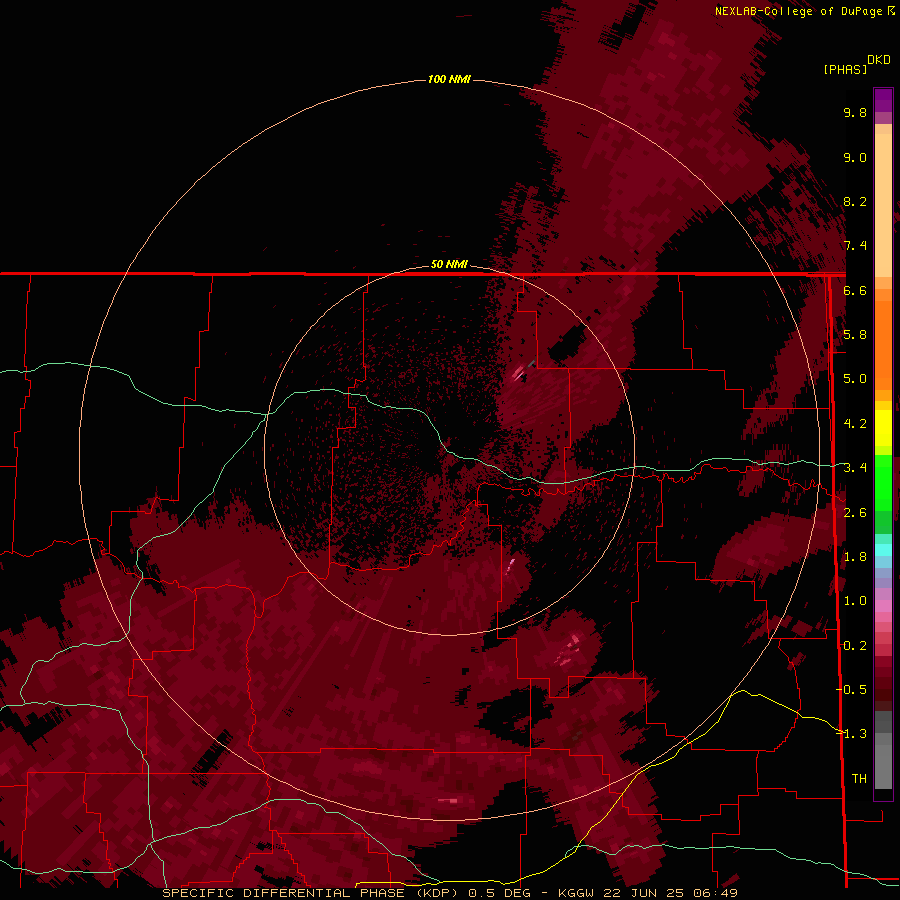The width and height of the screenshot is (900, 900).
Task: Select the -0.5 value on the legend
Action: [x=851, y=690]
